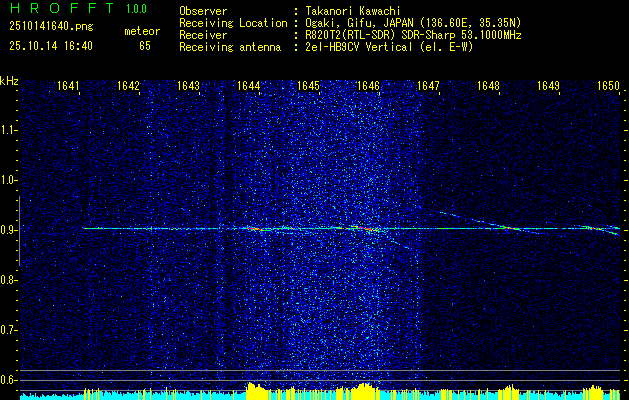
Task: Click the 1649 time axis label
Action: click(x=548, y=85)
